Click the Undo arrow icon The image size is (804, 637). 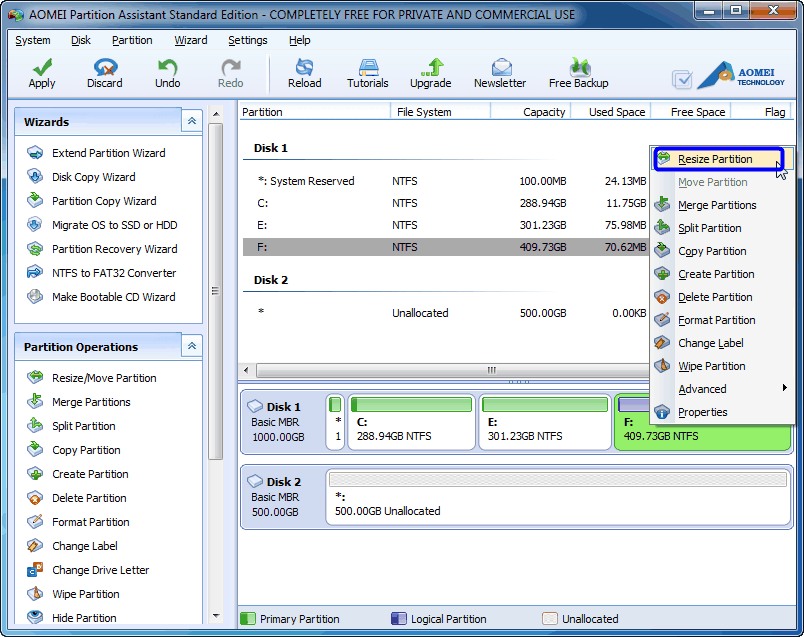pyautogui.click(x=167, y=67)
